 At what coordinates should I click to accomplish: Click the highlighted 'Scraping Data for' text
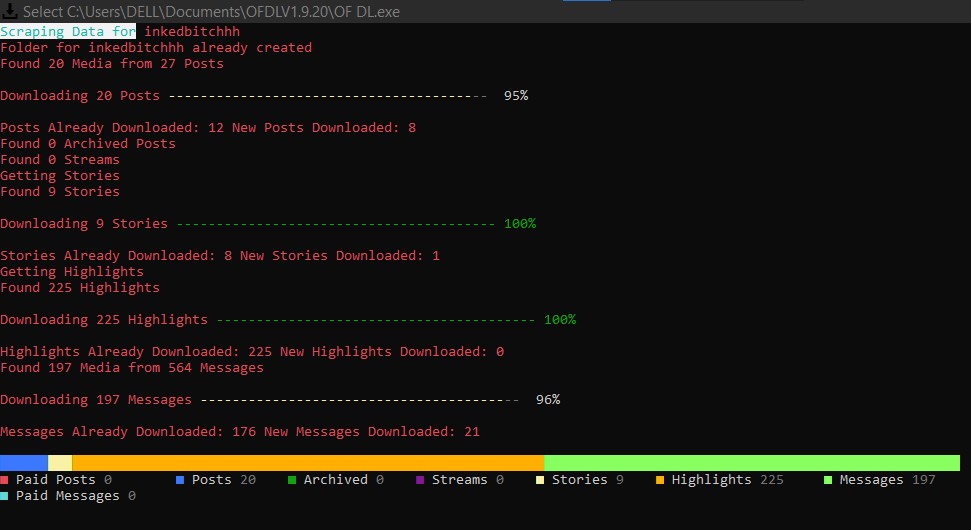click(68, 32)
